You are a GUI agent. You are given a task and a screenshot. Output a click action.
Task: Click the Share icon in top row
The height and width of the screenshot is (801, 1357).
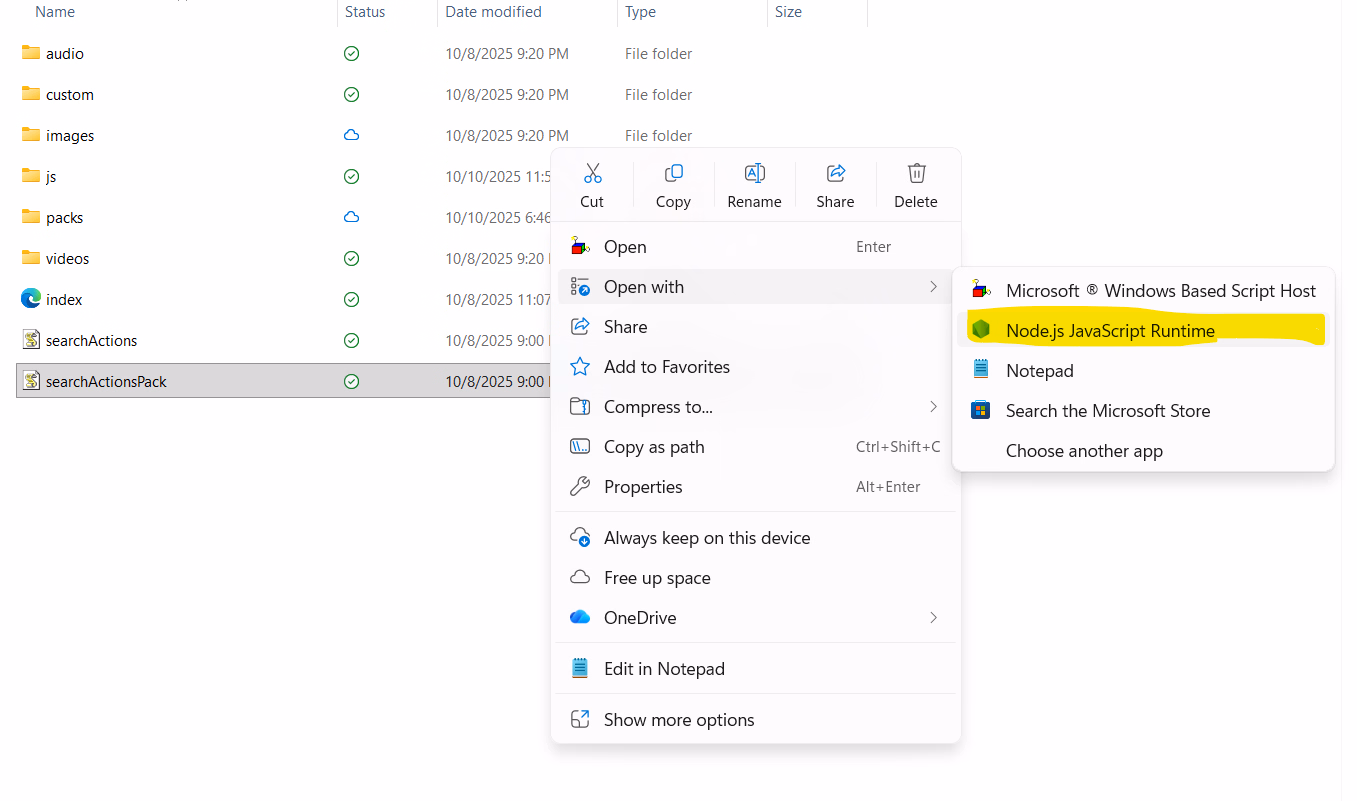point(835,174)
